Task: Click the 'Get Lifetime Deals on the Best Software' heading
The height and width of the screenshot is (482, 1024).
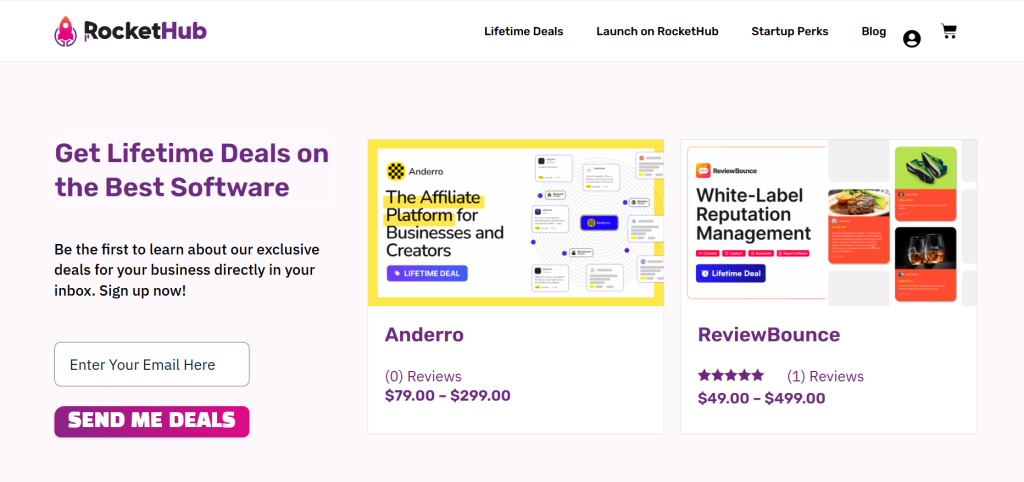Action: (192, 170)
